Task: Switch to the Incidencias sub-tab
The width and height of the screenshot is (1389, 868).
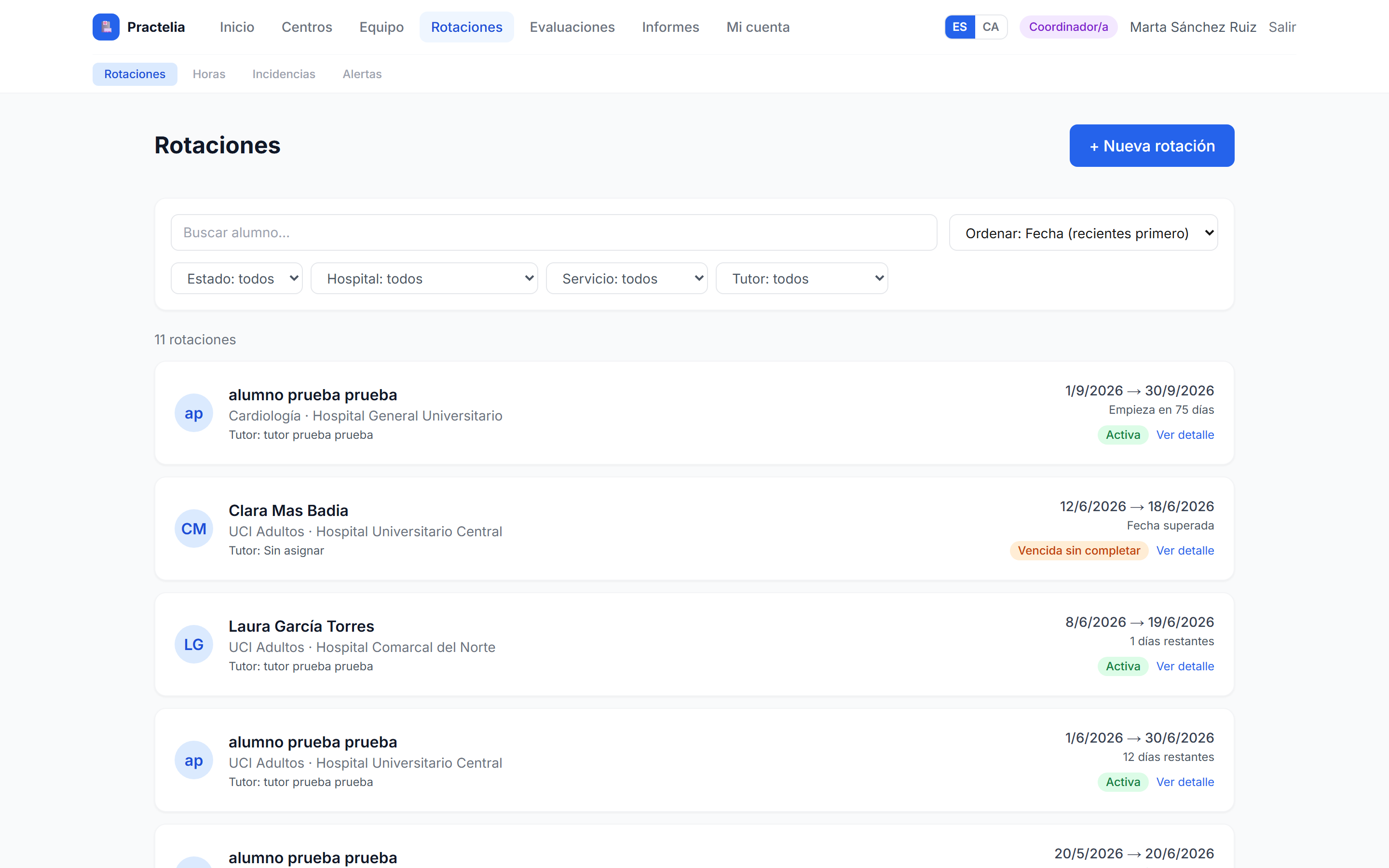Action: click(x=284, y=74)
